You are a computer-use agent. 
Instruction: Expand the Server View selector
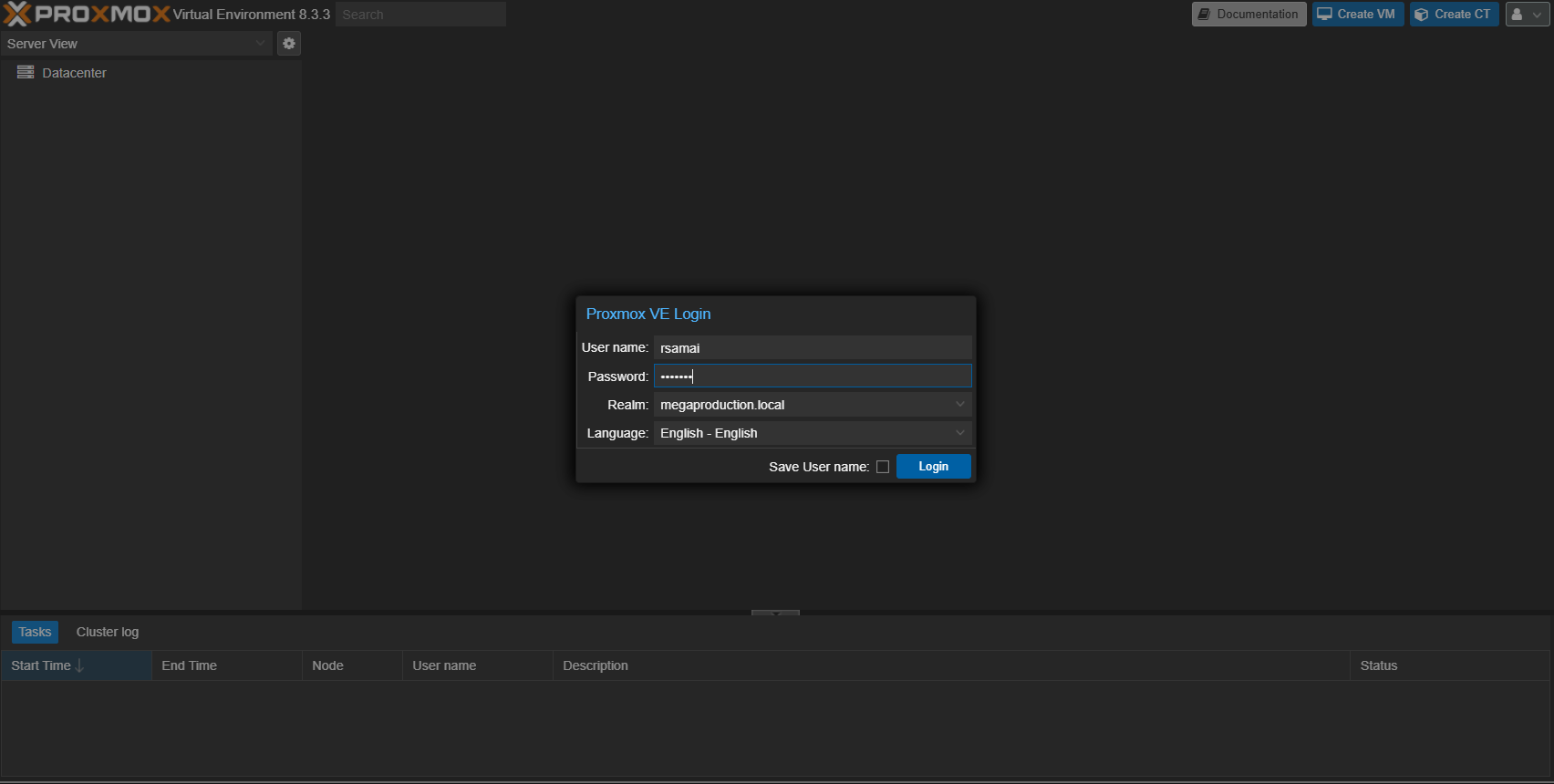[x=260, y=44]
